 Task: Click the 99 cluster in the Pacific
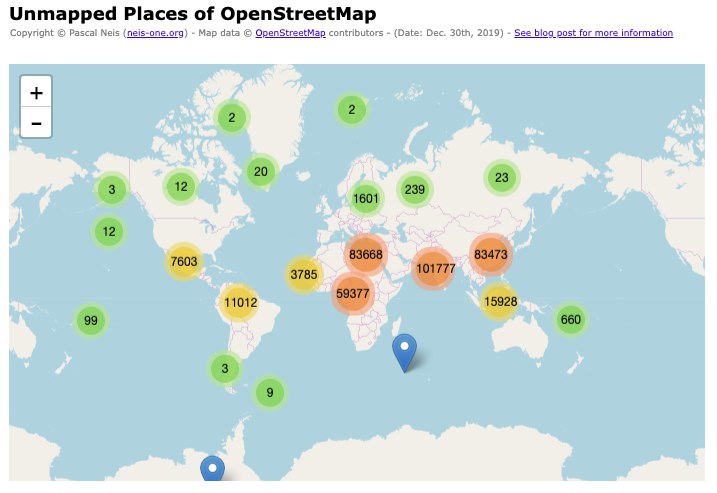coord(91,320)
